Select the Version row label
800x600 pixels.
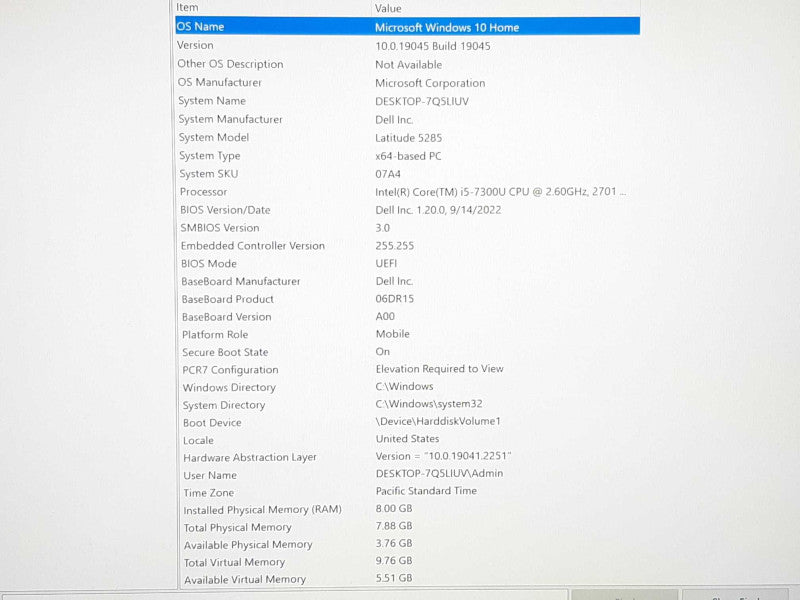click(x=195, y=45)
